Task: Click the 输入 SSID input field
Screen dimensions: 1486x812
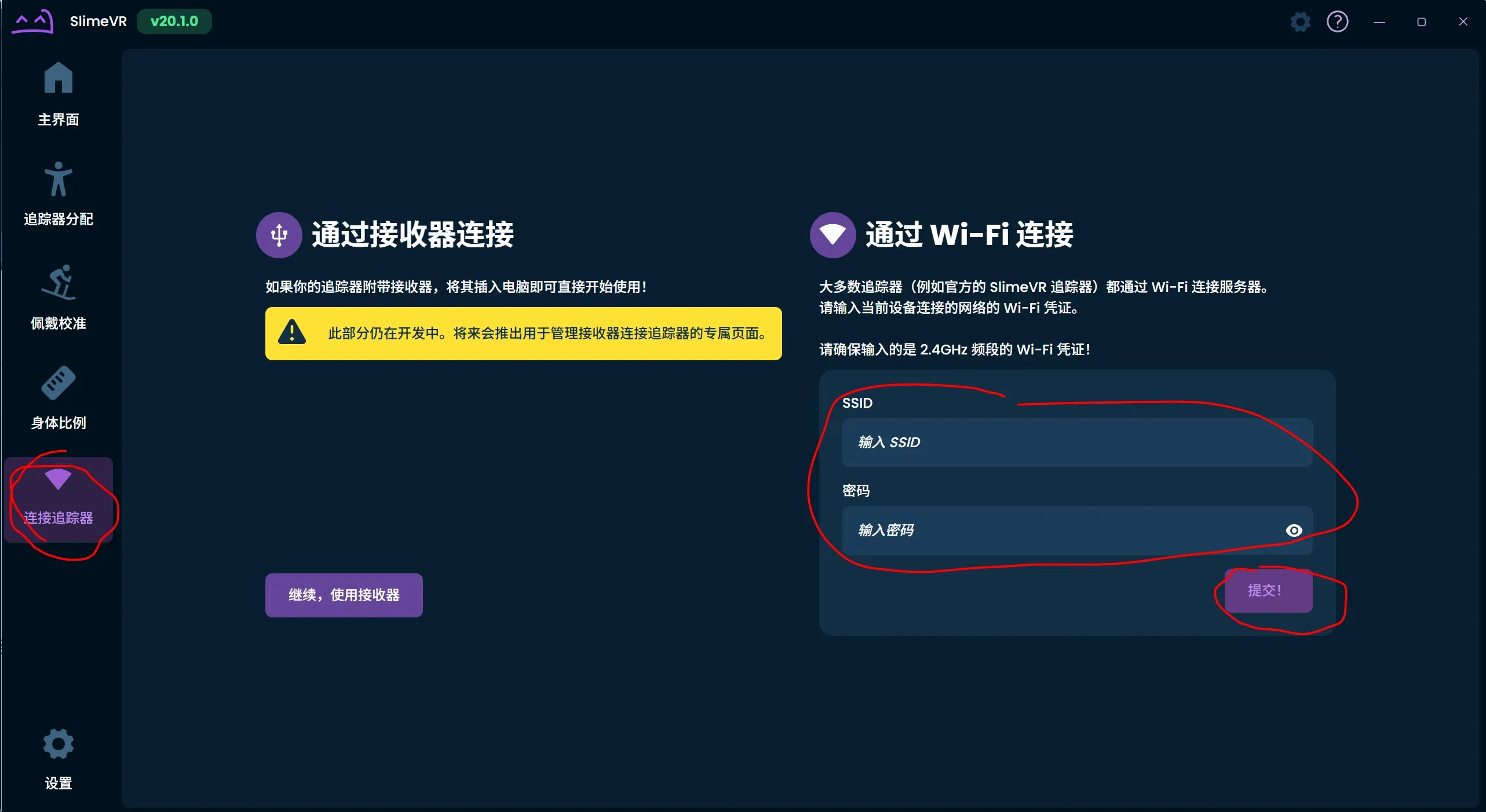Action: (1077, 442)
